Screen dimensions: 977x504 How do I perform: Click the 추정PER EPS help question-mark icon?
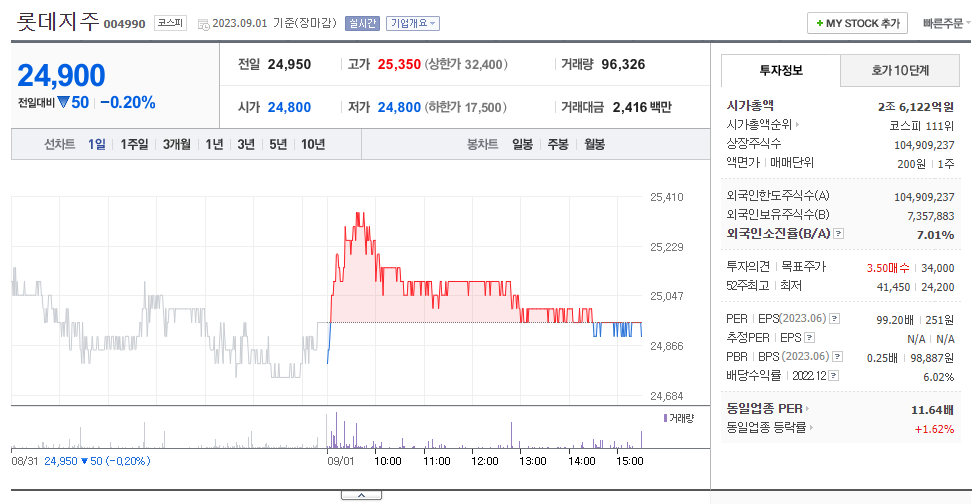point(809,338)
